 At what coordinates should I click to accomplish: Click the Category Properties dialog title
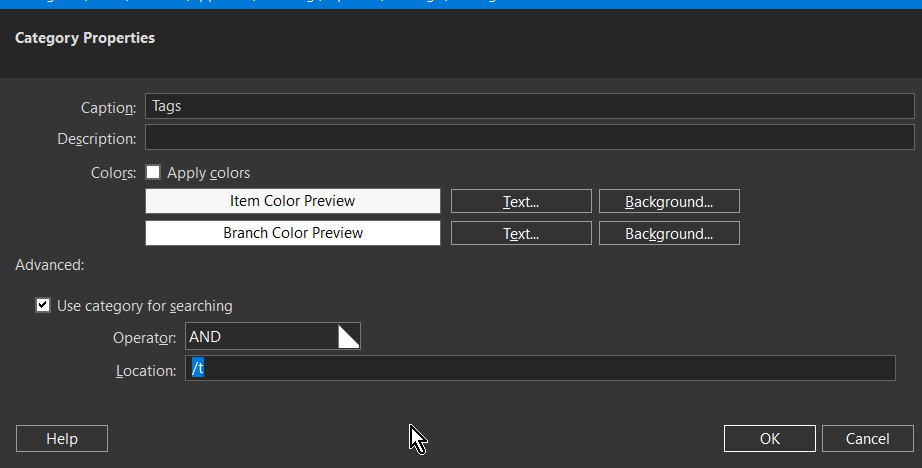[x=85, y=39]
